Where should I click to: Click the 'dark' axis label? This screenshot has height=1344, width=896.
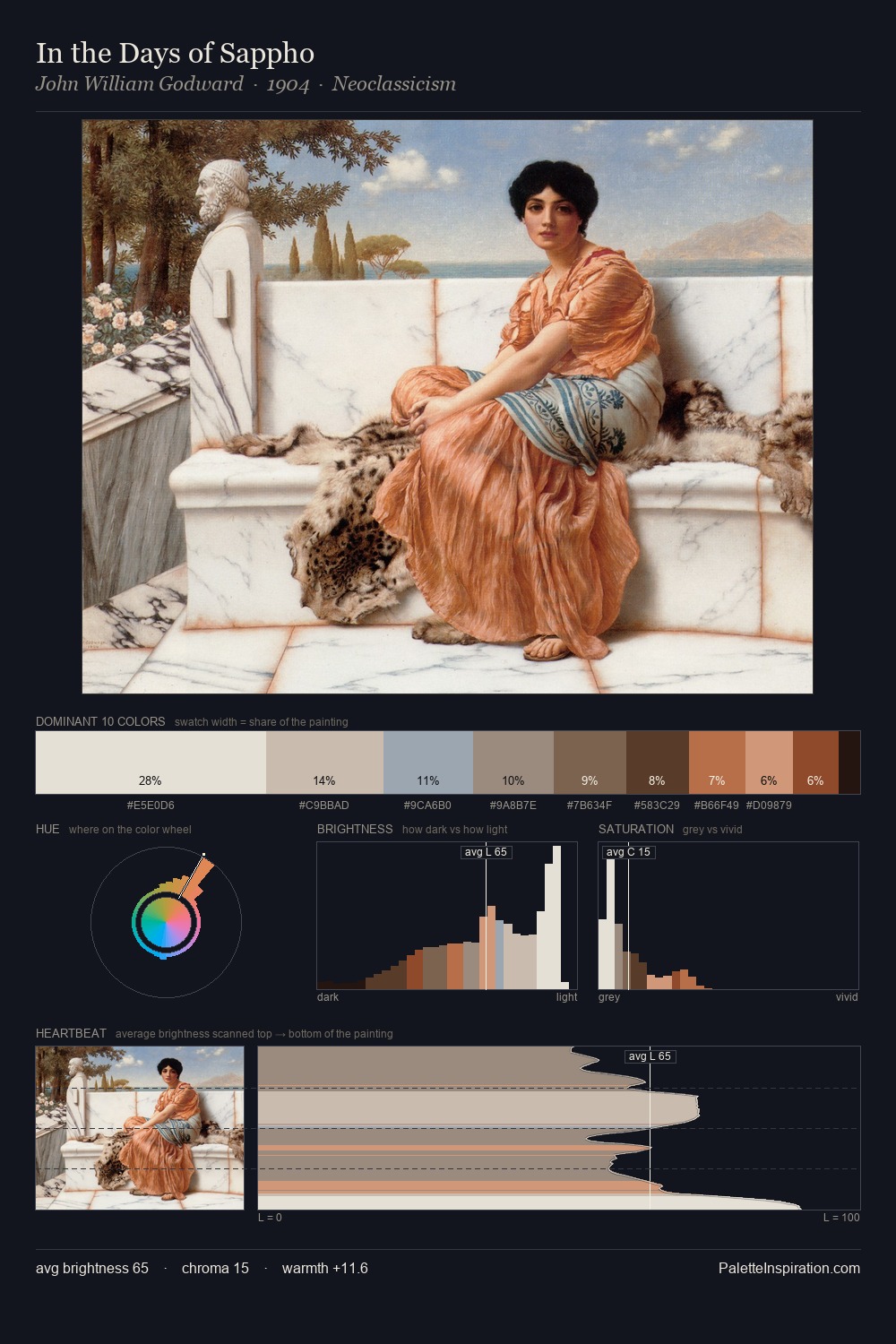click(328, 997)
